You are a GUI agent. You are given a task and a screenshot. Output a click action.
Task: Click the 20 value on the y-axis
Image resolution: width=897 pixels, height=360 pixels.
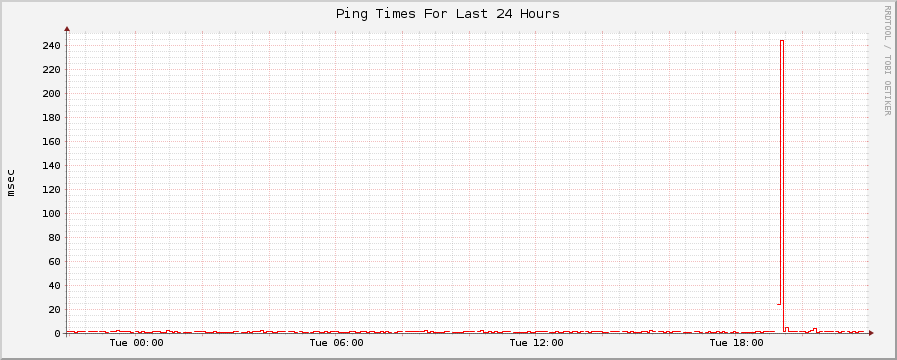(x=55, y=310)
